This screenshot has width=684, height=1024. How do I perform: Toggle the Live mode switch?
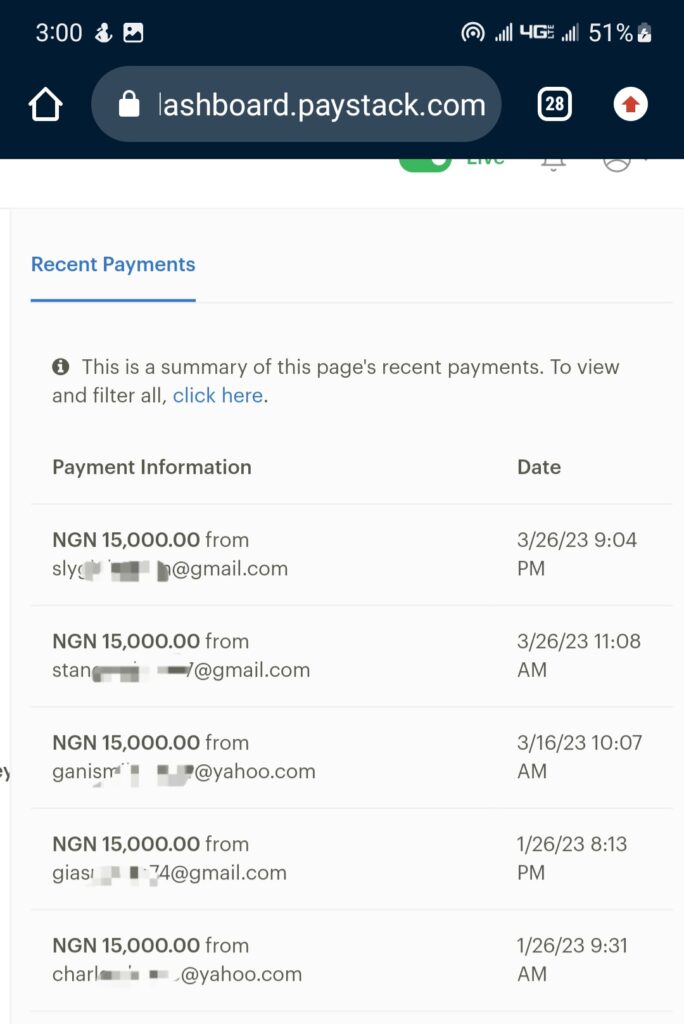coord(425,163)
